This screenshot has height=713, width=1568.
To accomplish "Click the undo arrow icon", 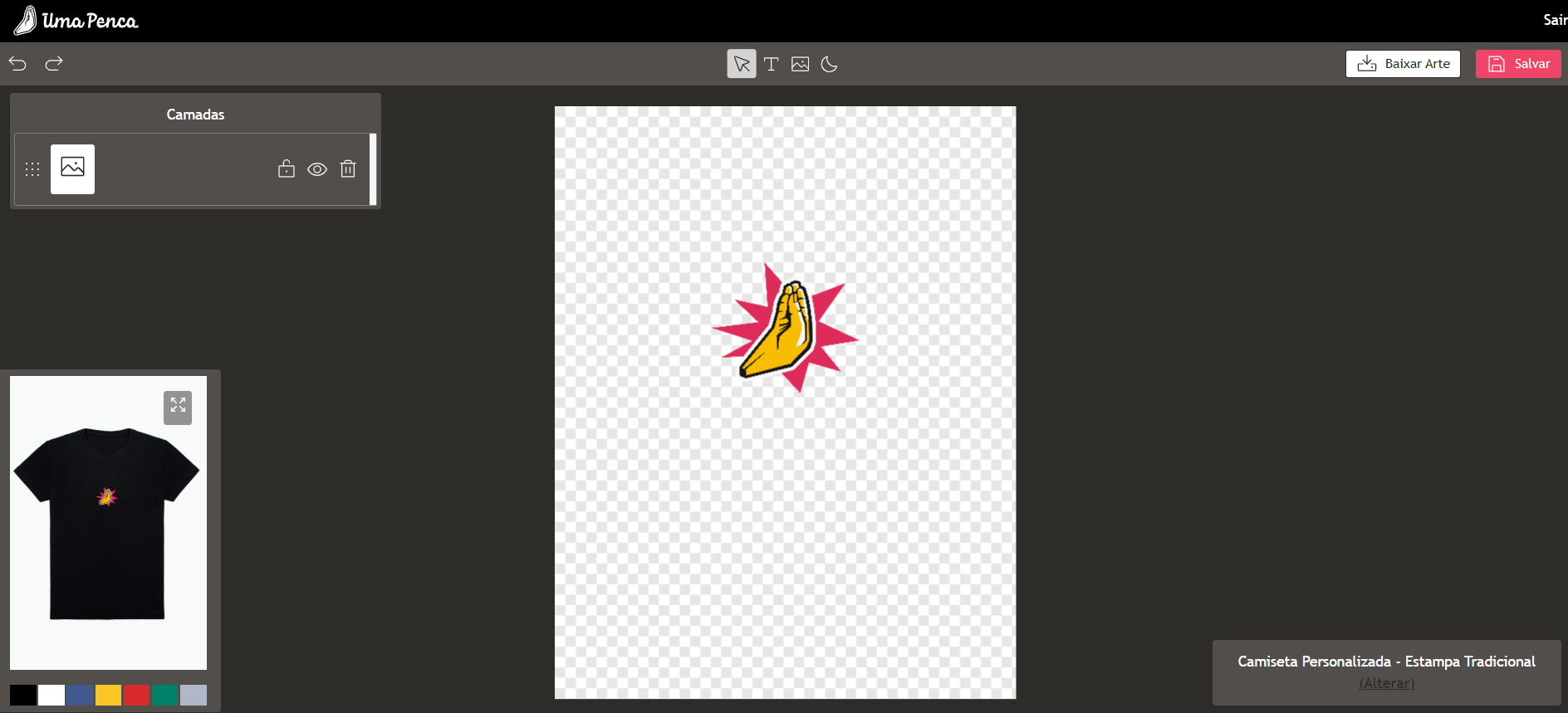I will [x=17, y=64].
